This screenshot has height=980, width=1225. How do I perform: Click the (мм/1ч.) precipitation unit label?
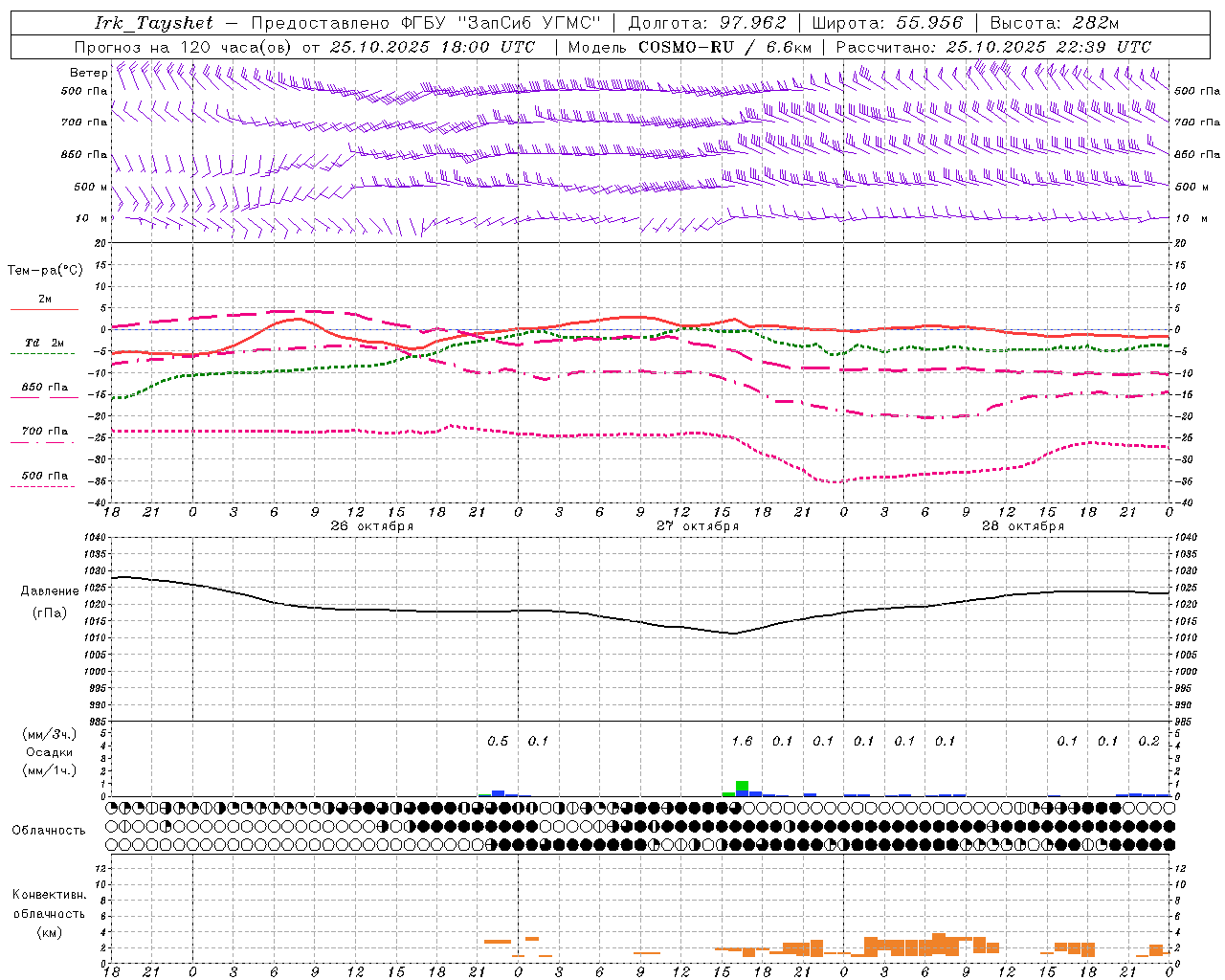coord(49,769)
